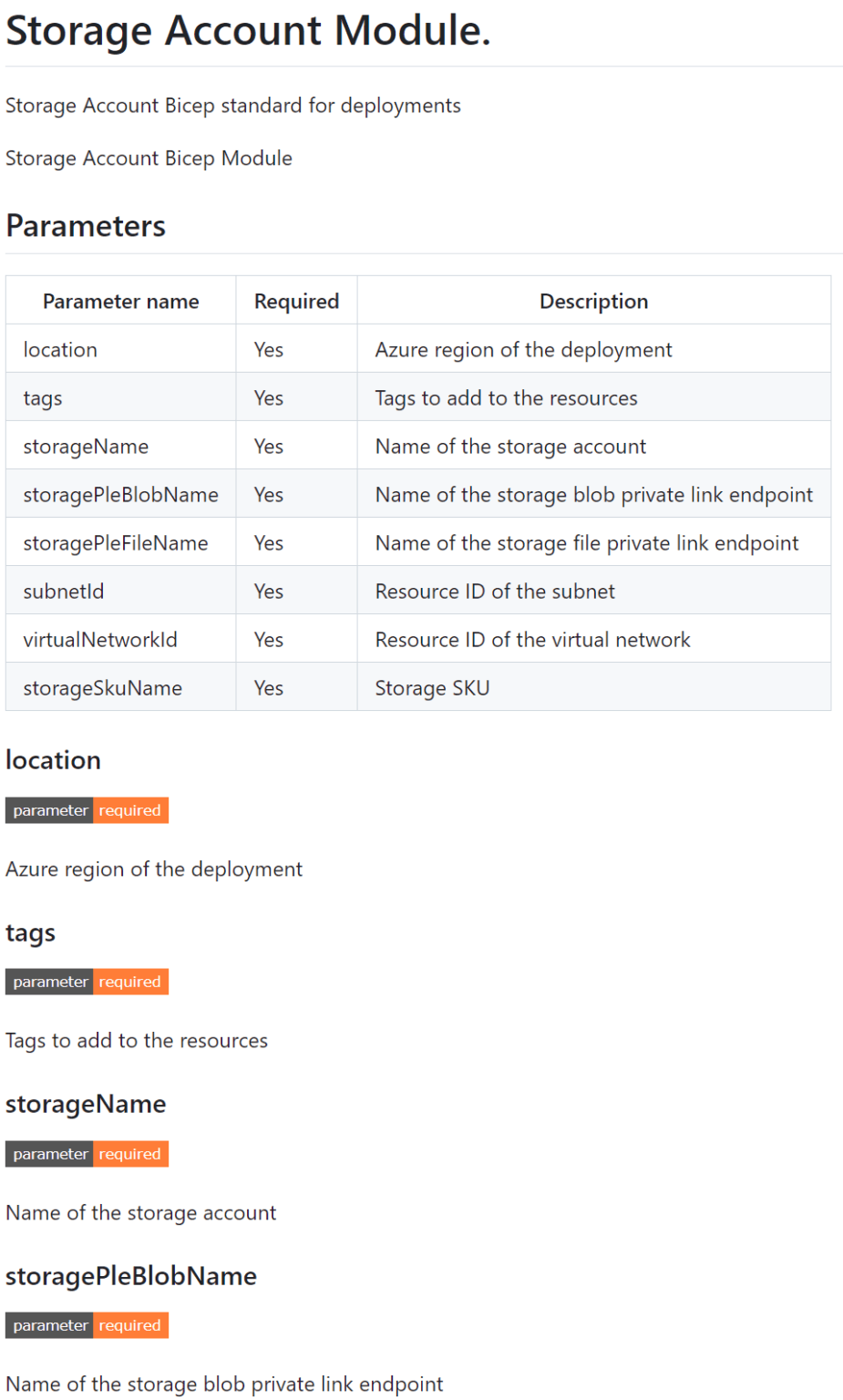Click the tags section heading

30,932
